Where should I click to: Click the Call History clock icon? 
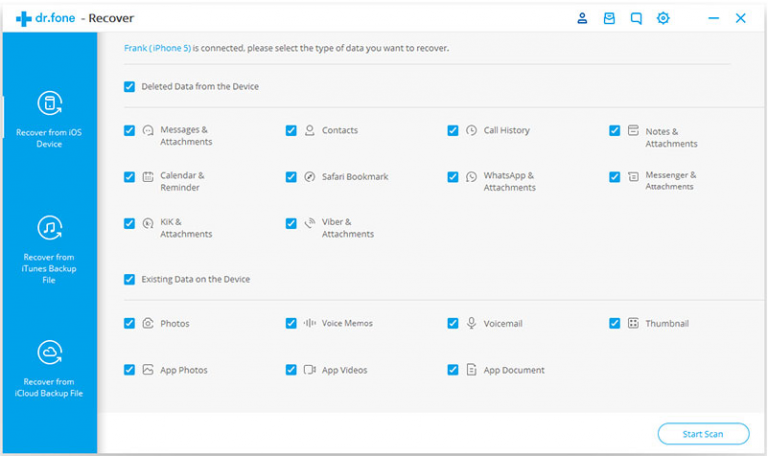coord(471,131)
